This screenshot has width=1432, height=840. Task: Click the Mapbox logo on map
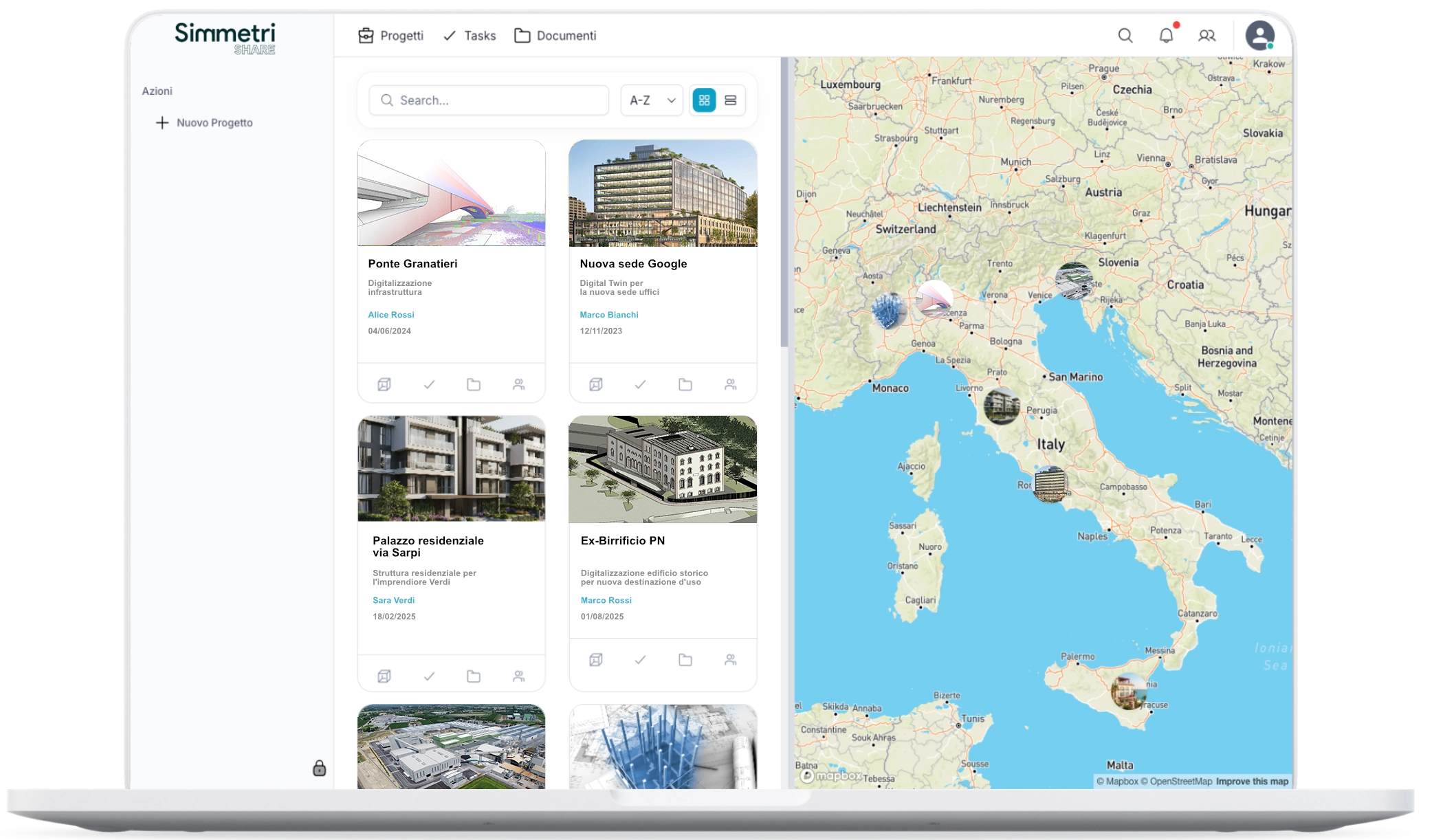tap(831, 776)
